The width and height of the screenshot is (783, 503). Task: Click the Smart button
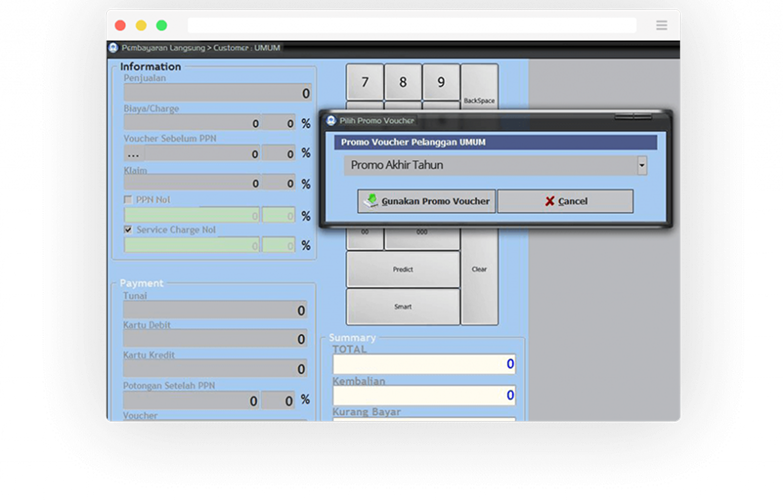[403, 307]
